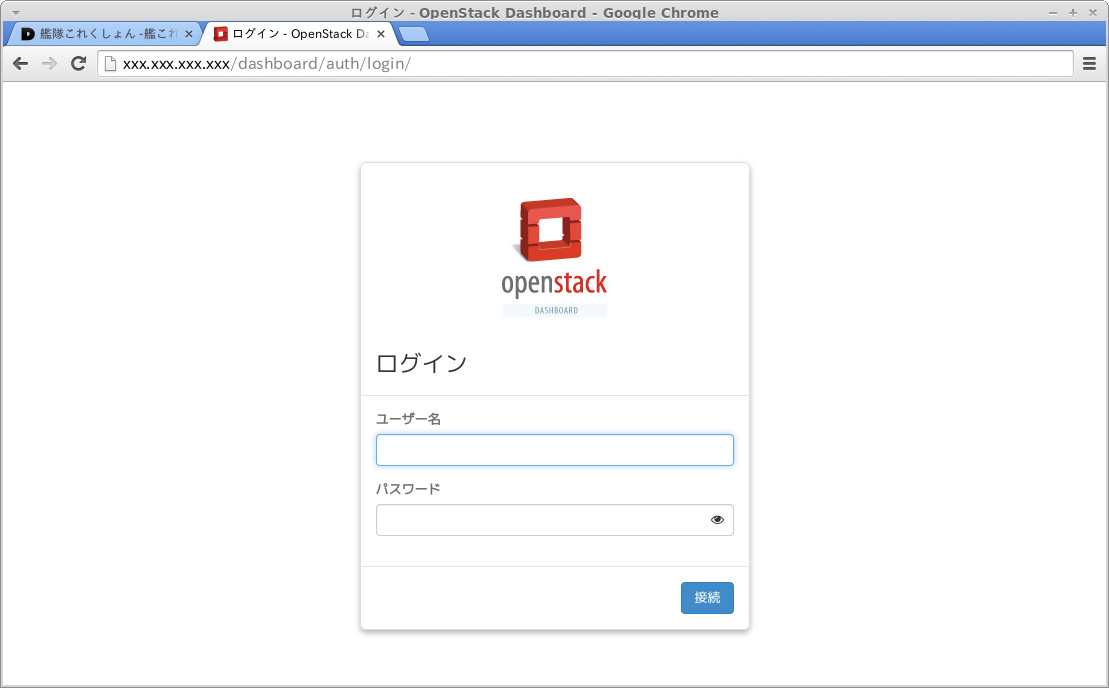1109x688 pixels.
Task: Click the browser Back arrow
Action: coord(20,64)
